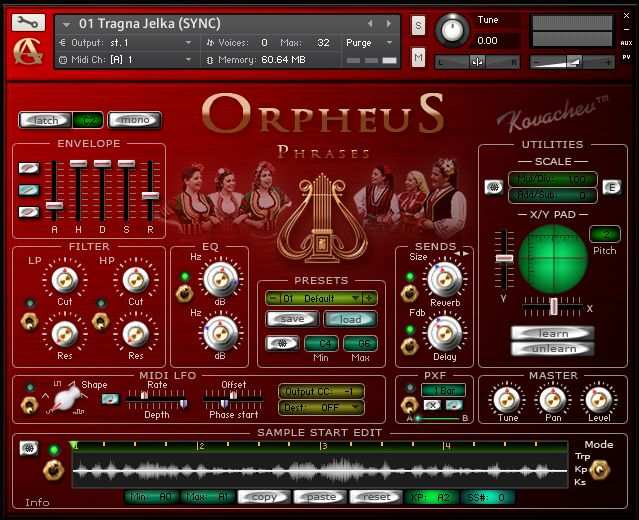
Task: Open the Output st. 1 dropdown
Action: [x=188, y=42]
